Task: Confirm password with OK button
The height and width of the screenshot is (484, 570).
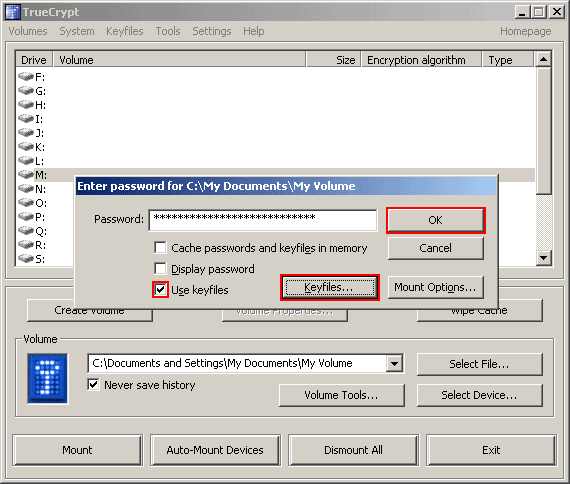Action: [435, 220]
